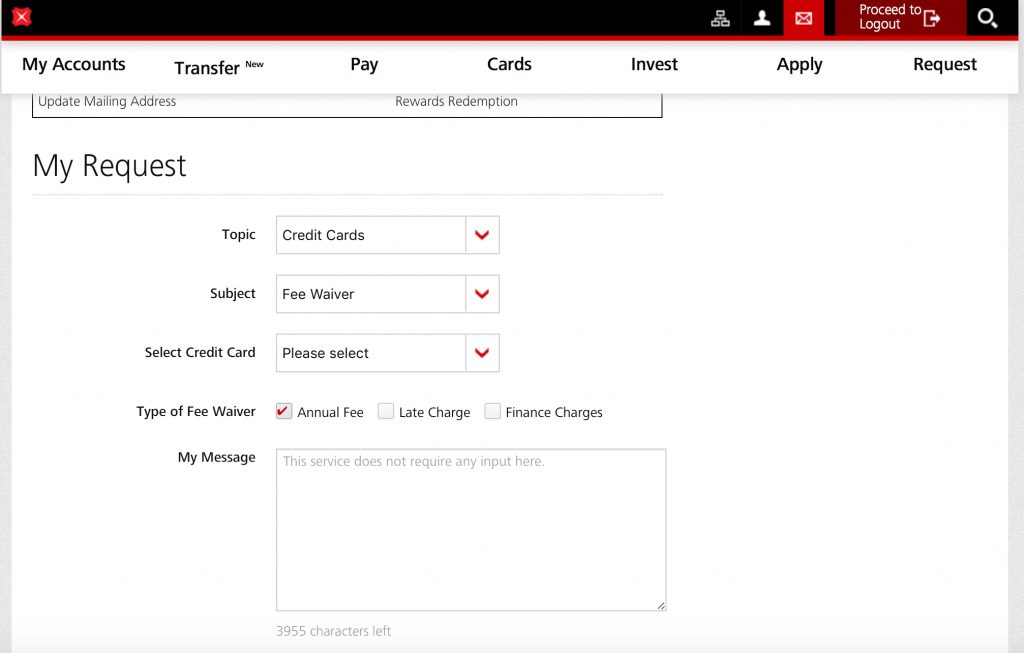Check the Finance Charges checkbox
This screenshot has height=653, width=1024.
(x=492, y=411)
